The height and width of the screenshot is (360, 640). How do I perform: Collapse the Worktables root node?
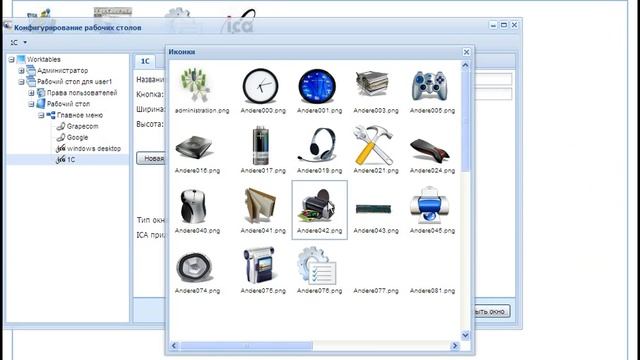[x=11, y=60]
